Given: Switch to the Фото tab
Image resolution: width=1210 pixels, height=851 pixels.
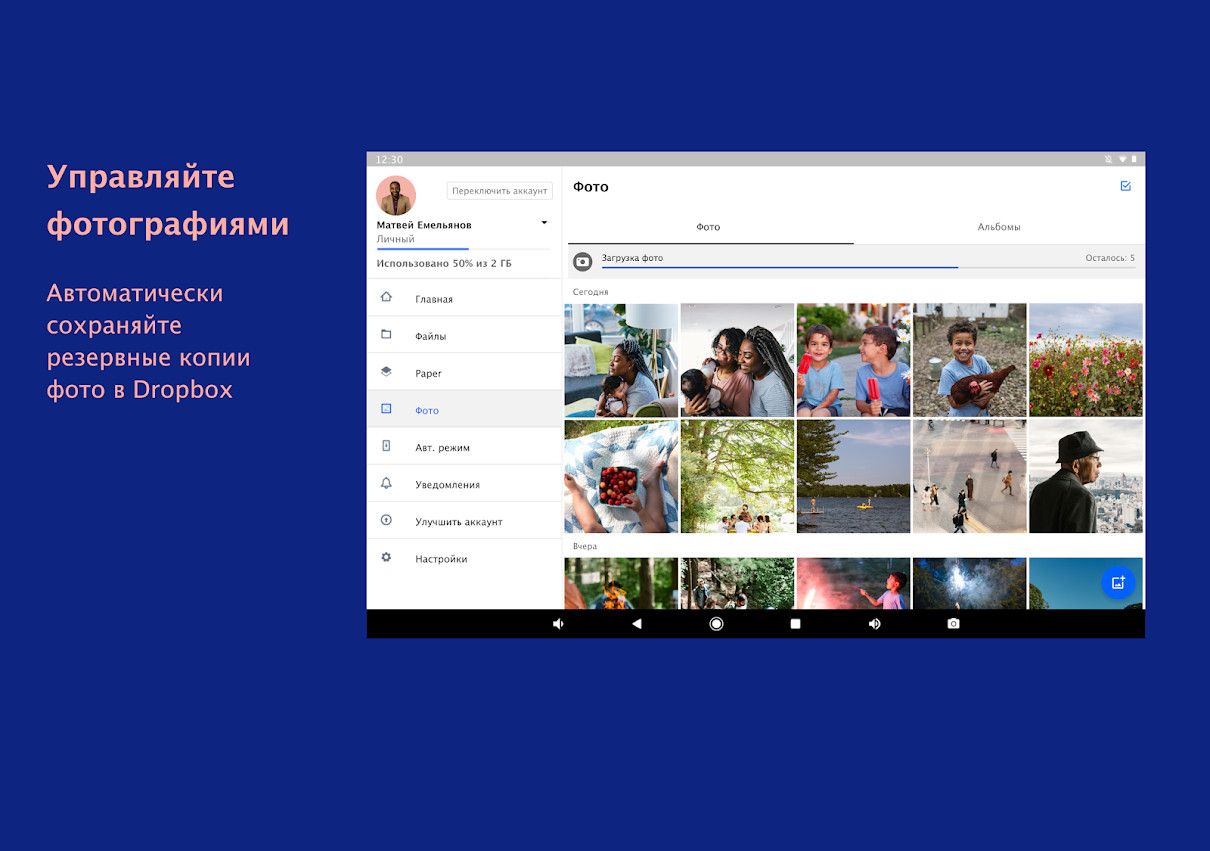Looking at the screenshot, I should 708,227.
